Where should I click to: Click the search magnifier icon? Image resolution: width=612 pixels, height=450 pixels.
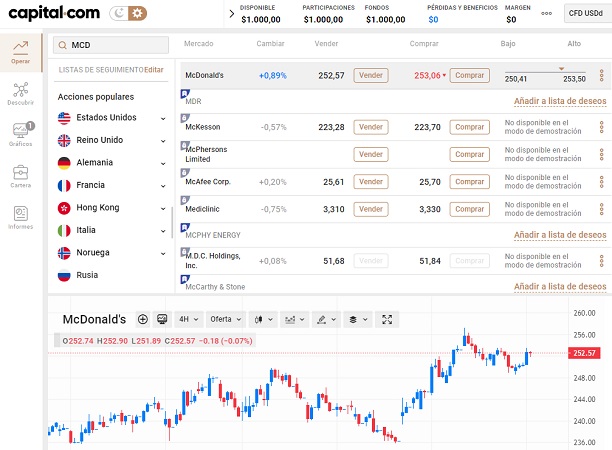click(x=62, y=45)
